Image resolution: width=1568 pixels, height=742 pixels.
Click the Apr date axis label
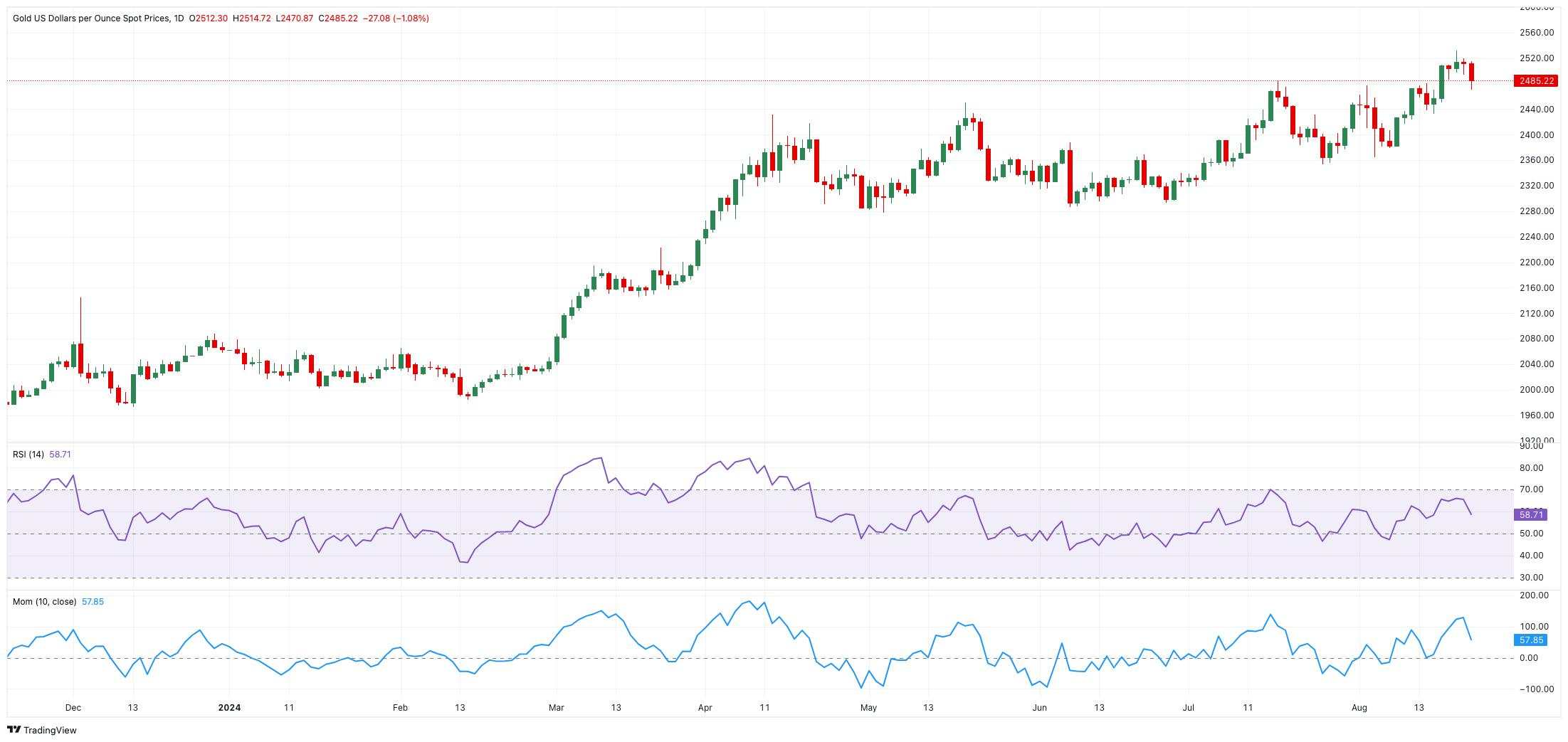[705, 708]
